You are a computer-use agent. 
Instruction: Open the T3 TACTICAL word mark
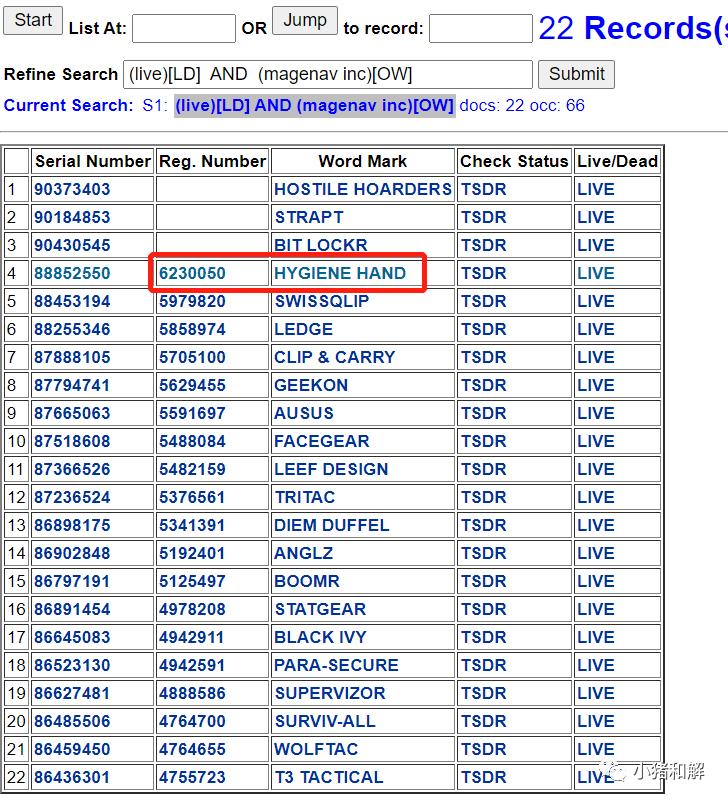[x=329, y=777]
